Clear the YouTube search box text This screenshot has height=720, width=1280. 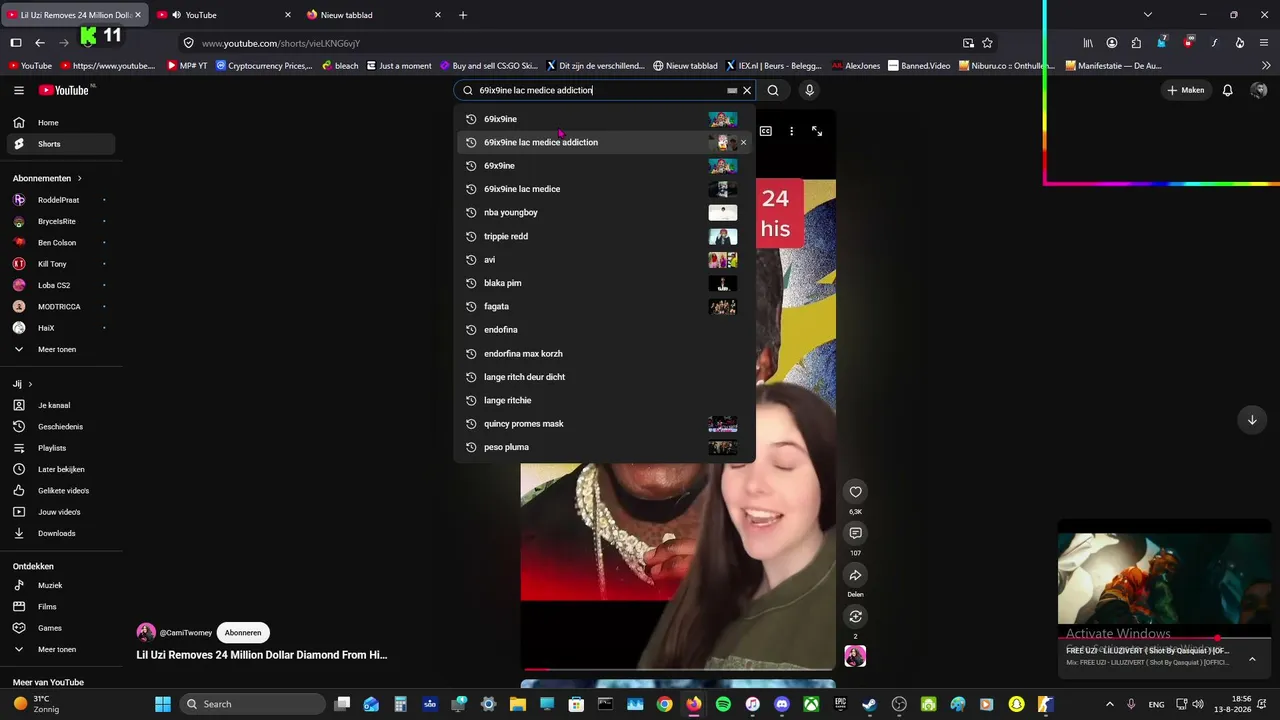(747, 90)
